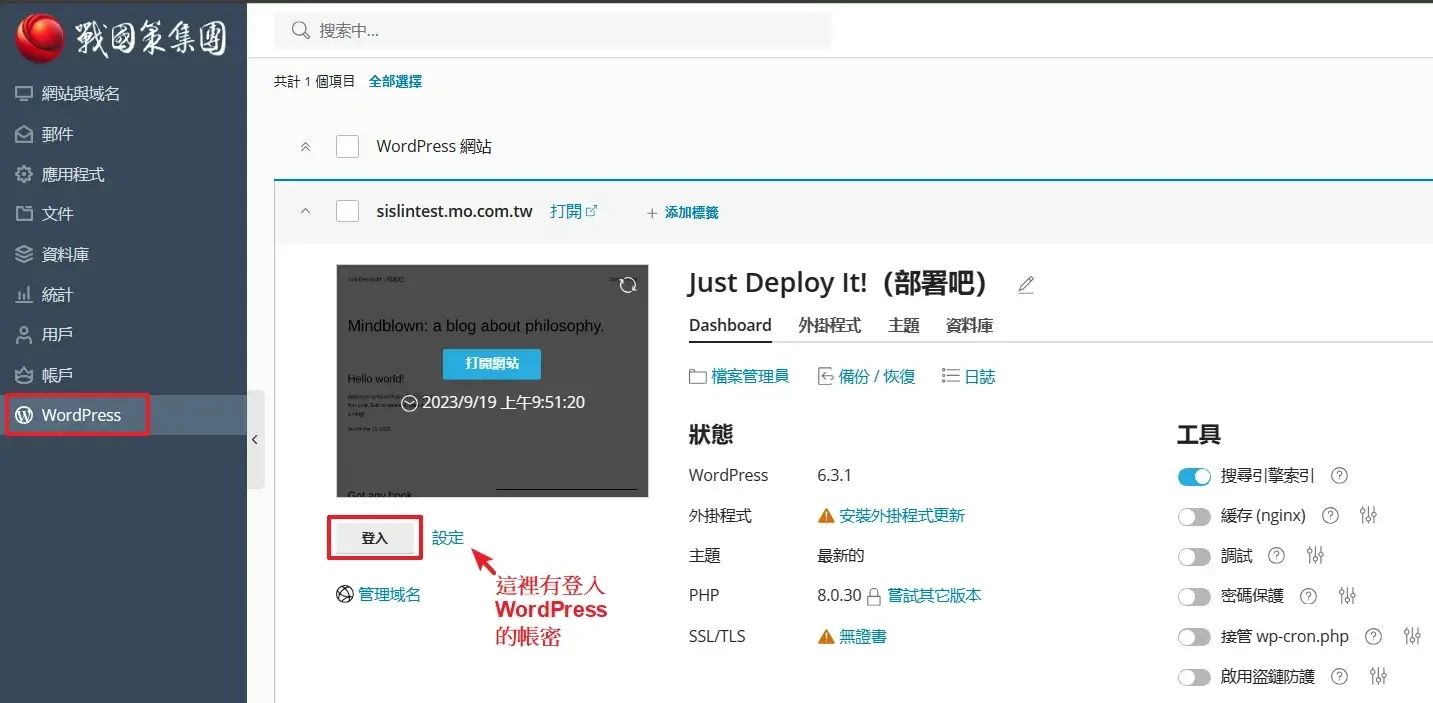Enable the 啟用盜鏈防護 toggle

(1194, 678)
